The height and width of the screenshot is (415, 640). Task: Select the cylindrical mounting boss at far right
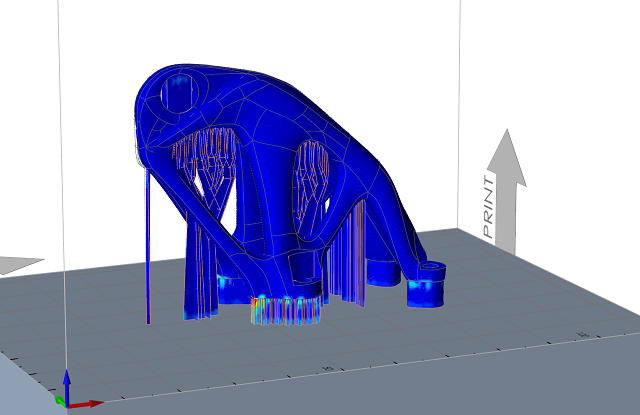click(432, 273)
